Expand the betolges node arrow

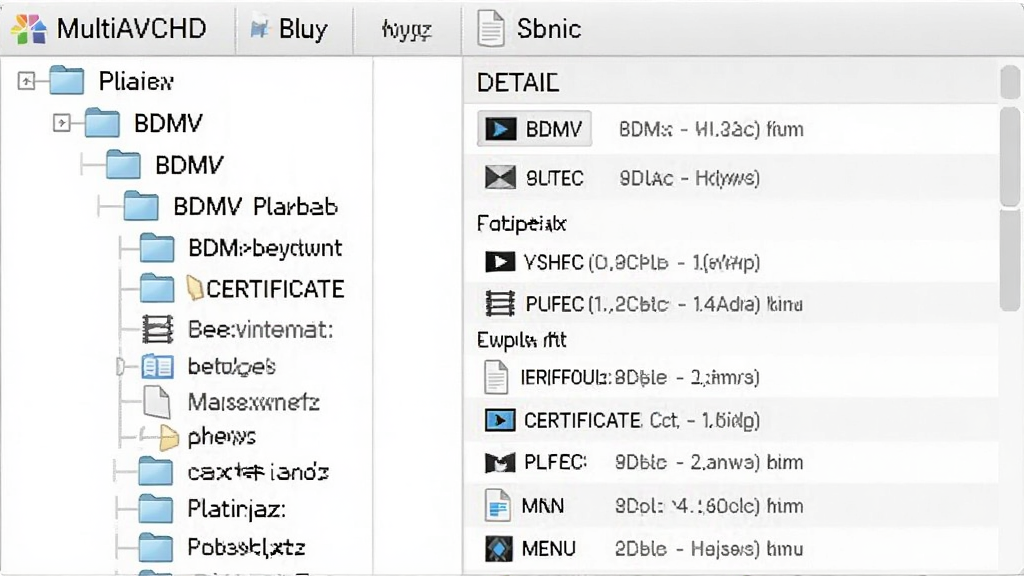point(120,366)
